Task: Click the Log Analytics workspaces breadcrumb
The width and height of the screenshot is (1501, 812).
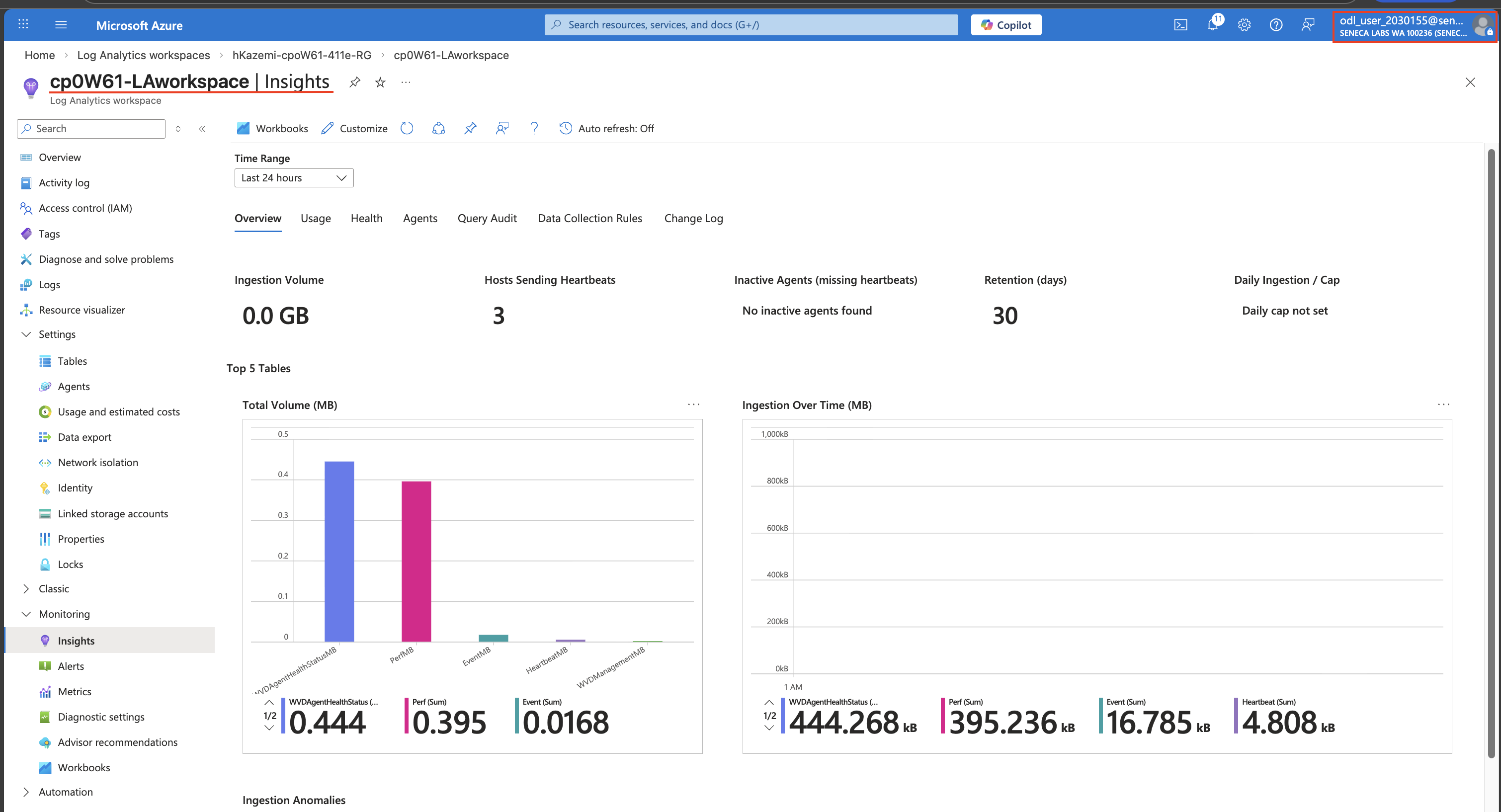Action: click(x=143, y=55)
